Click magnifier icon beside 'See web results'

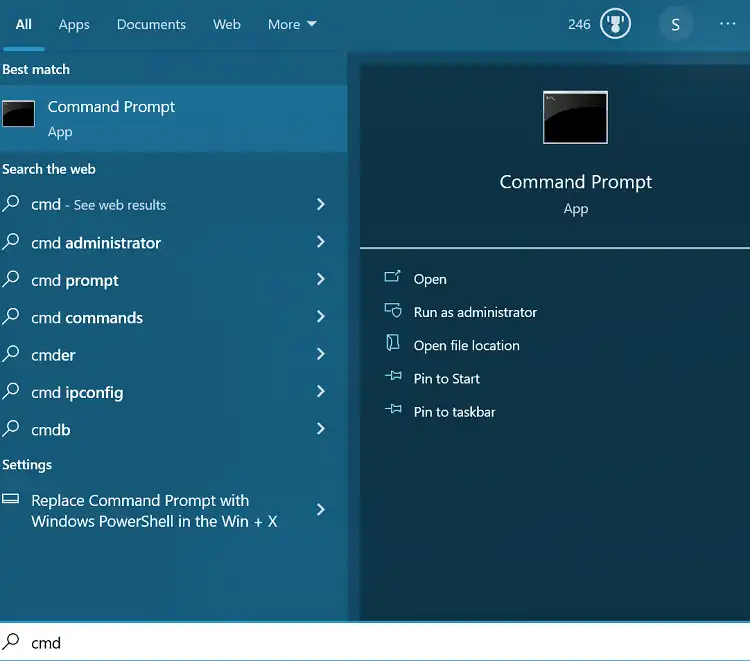pyautogui.click(x=11, y=203)
